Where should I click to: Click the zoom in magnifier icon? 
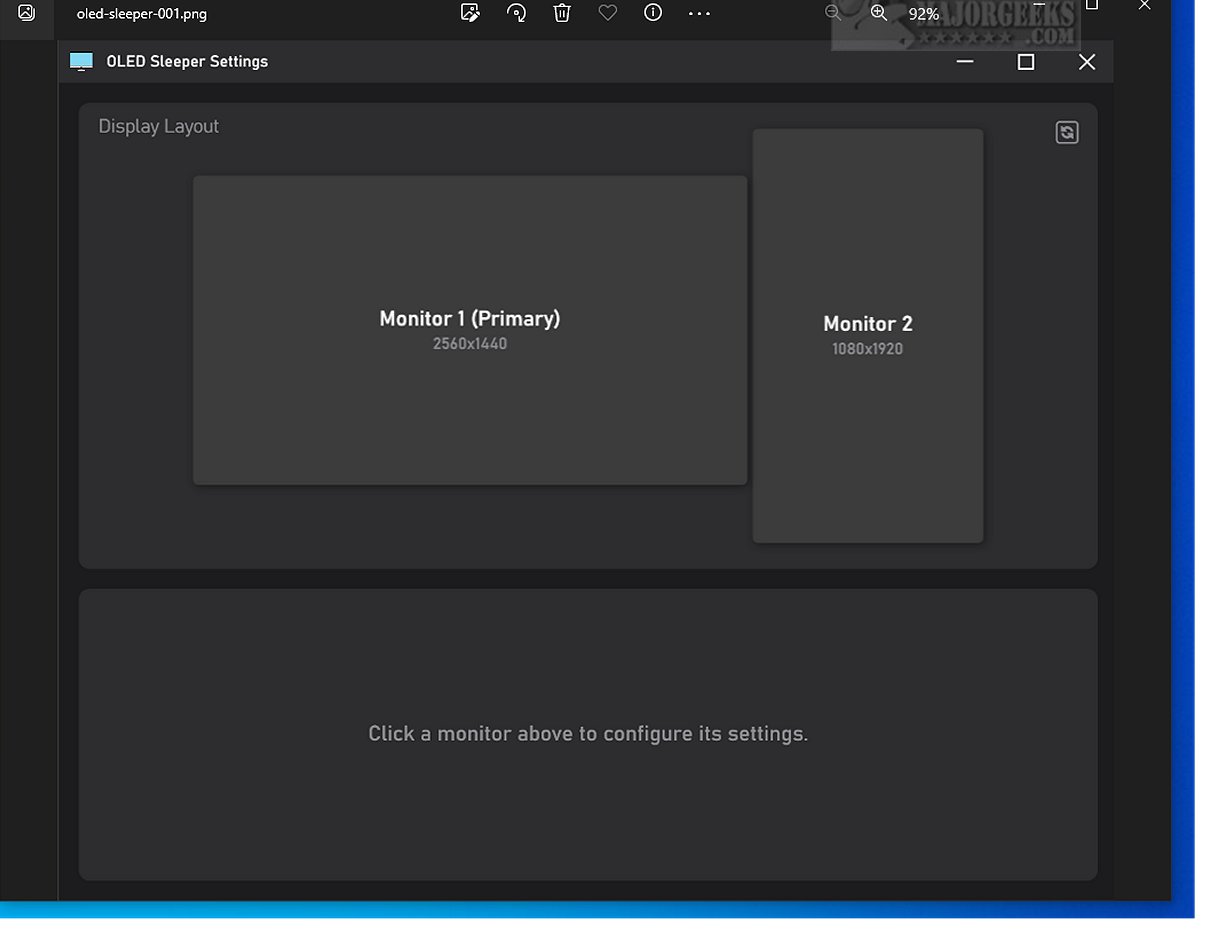[879, 13]
